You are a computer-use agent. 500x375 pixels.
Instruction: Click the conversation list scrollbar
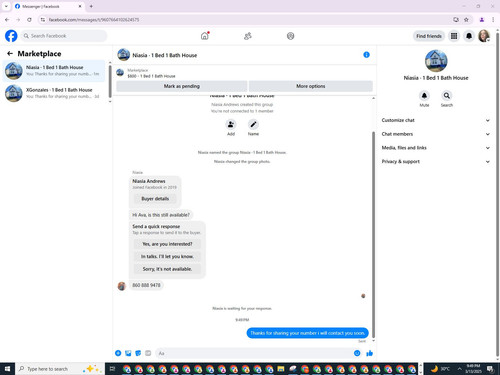click(110, 80)
